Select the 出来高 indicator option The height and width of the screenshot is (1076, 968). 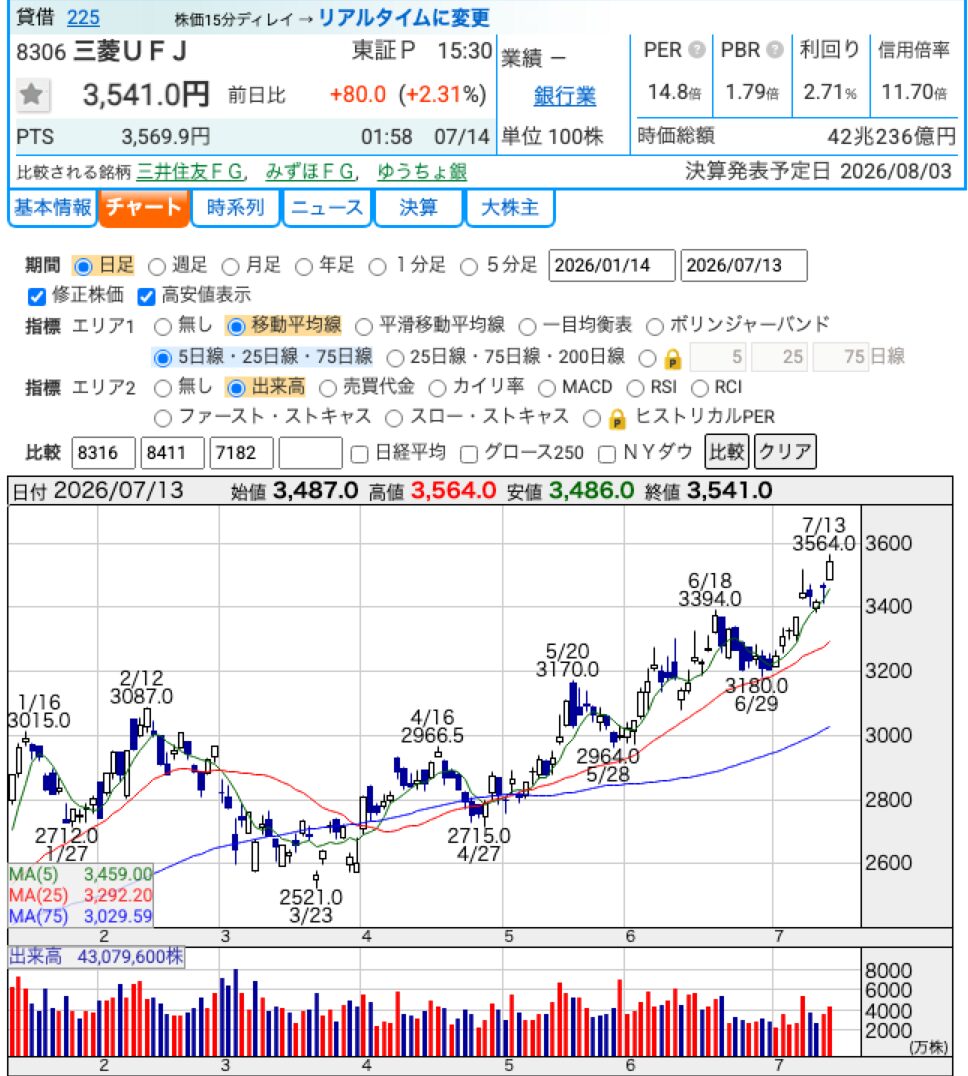click(x=236, y=388)
